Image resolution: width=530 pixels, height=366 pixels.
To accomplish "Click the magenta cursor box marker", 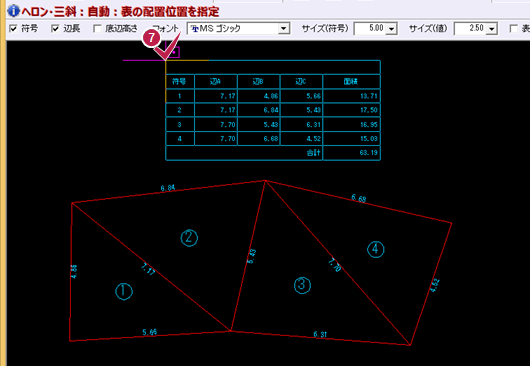I will pos(174,52).
